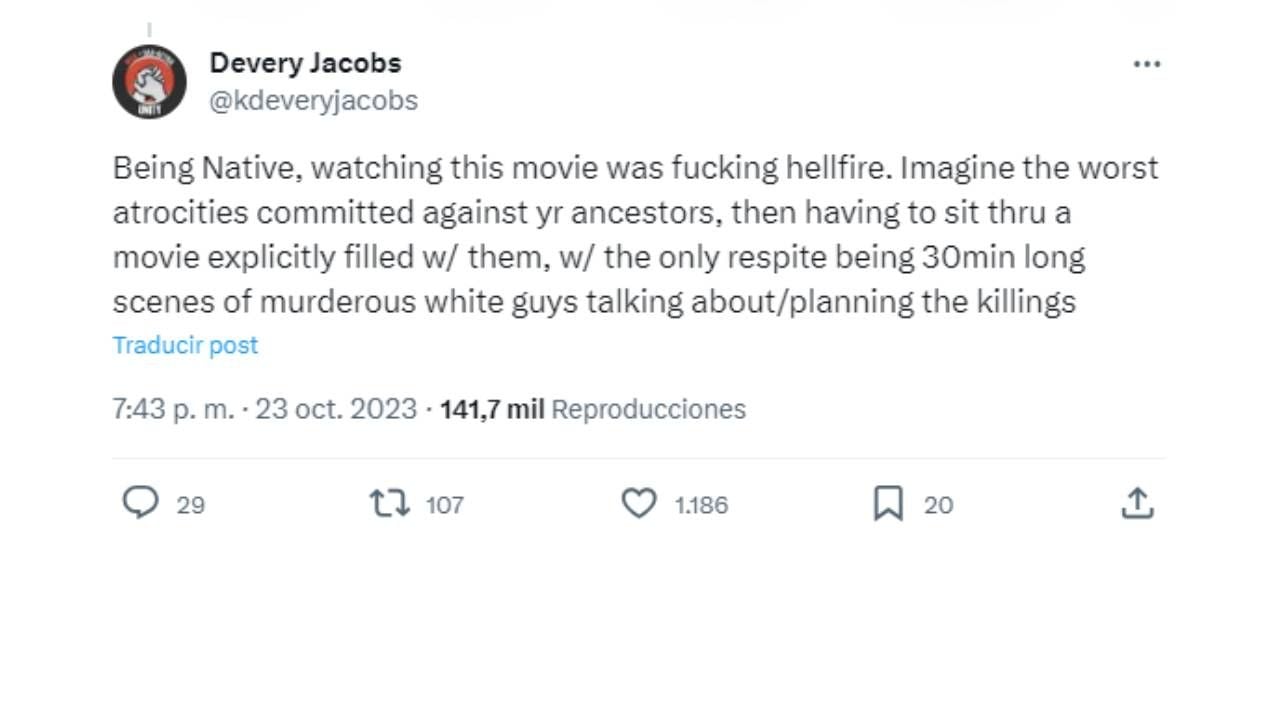This screenshot has height=720, width=1280.
Task: Like the post with the heart icon
Action: point(639,503)
